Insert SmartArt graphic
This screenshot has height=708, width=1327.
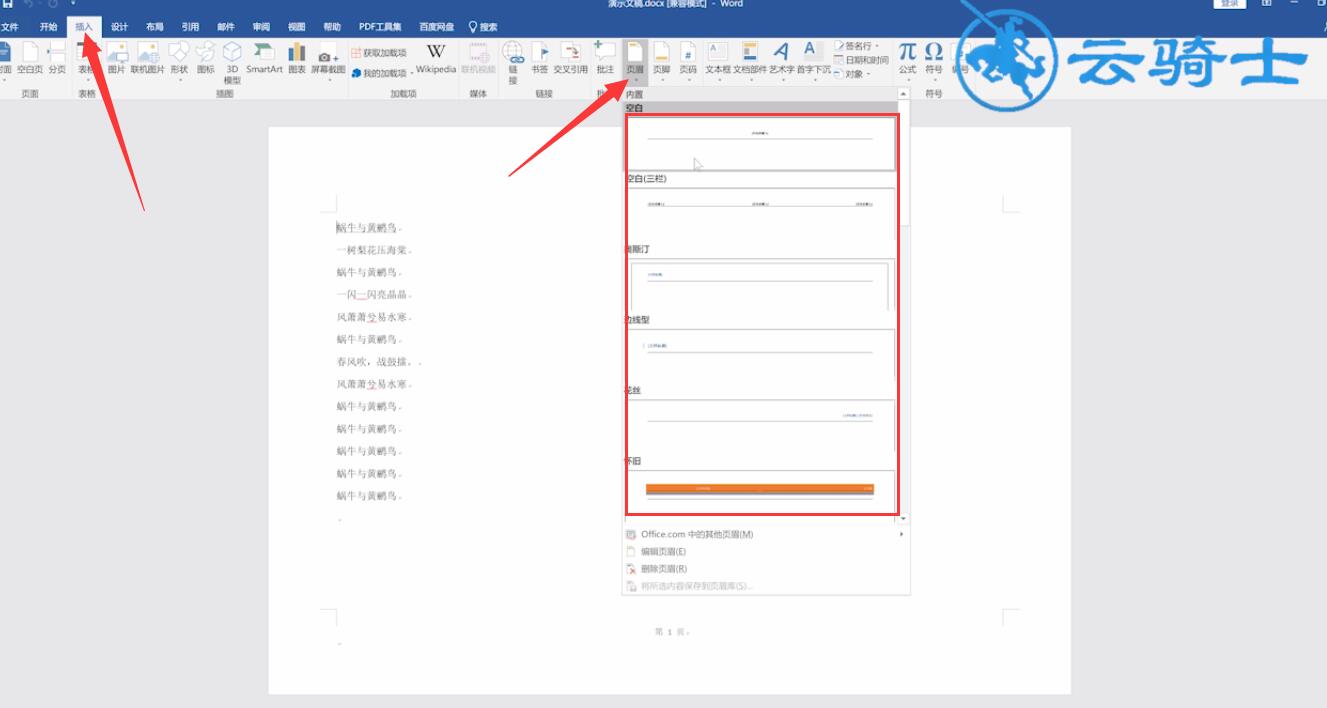point(264,59)
